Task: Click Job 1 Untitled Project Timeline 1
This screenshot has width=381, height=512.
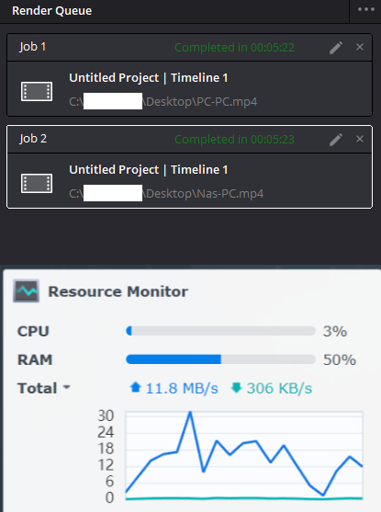Action: click(x=149, y=78)
